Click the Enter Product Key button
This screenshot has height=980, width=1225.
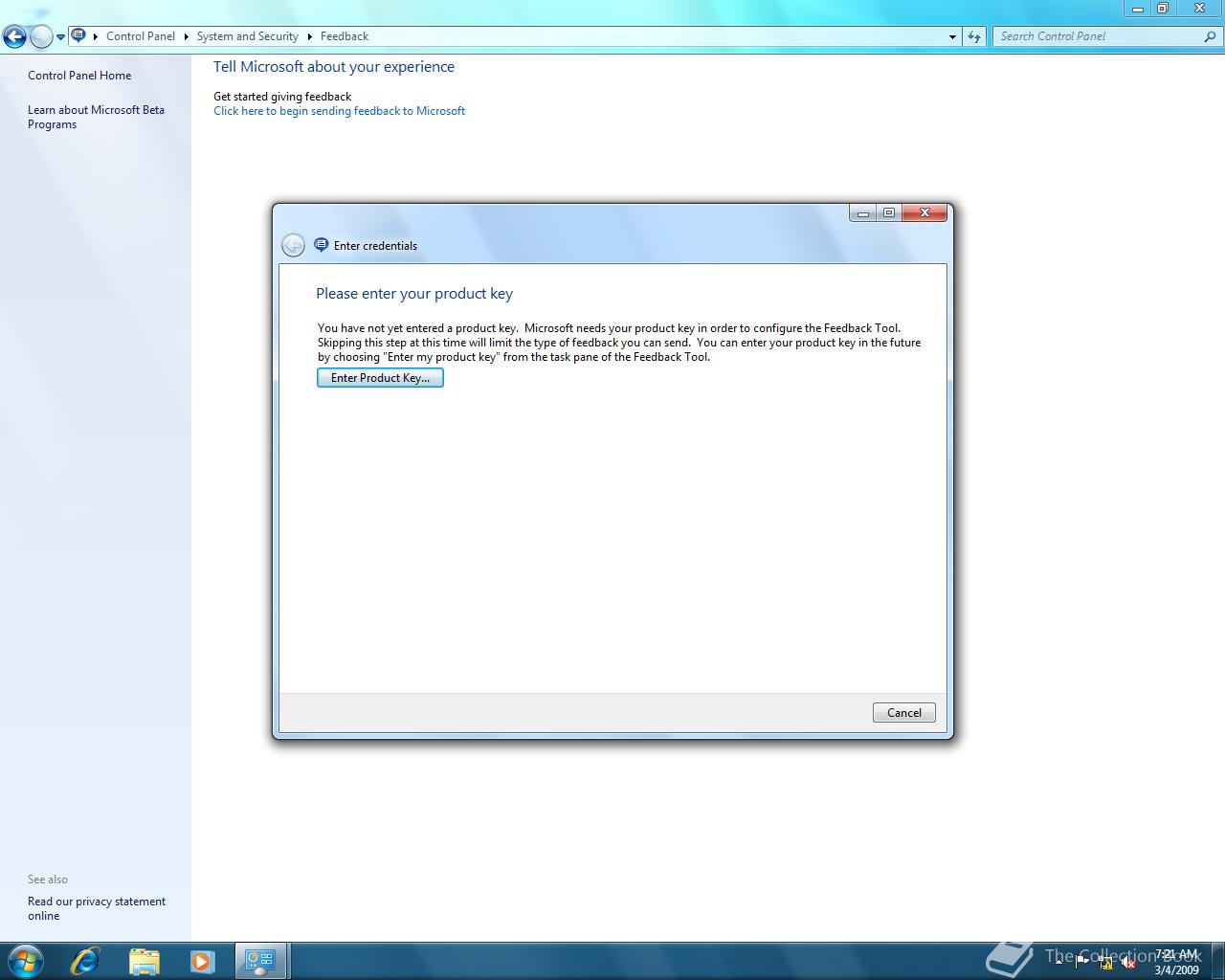tap(380, 378)
